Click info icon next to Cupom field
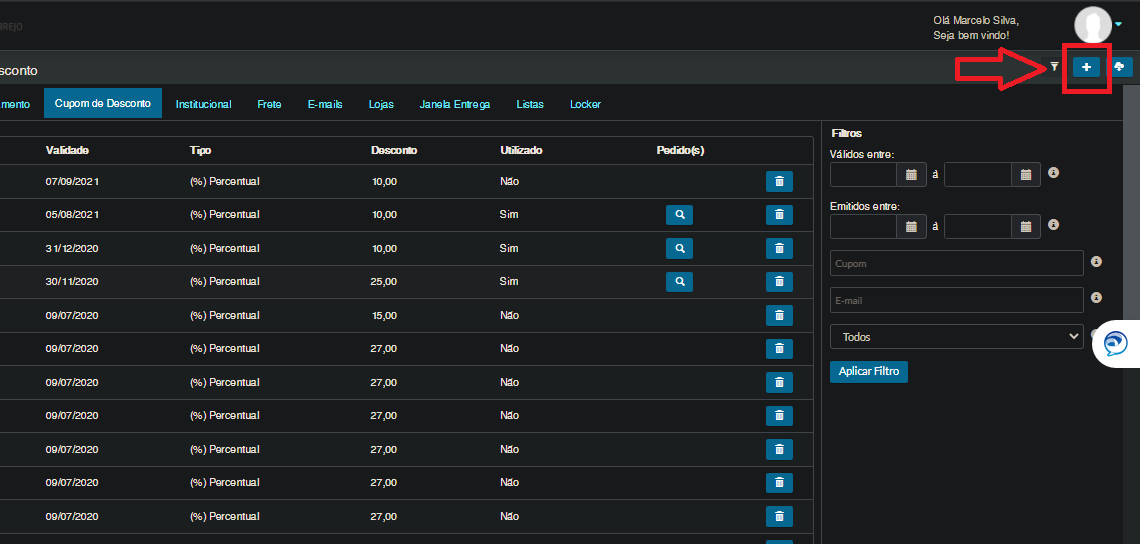Viewport: 1140px width, 544px height. tap(1096, 261)
